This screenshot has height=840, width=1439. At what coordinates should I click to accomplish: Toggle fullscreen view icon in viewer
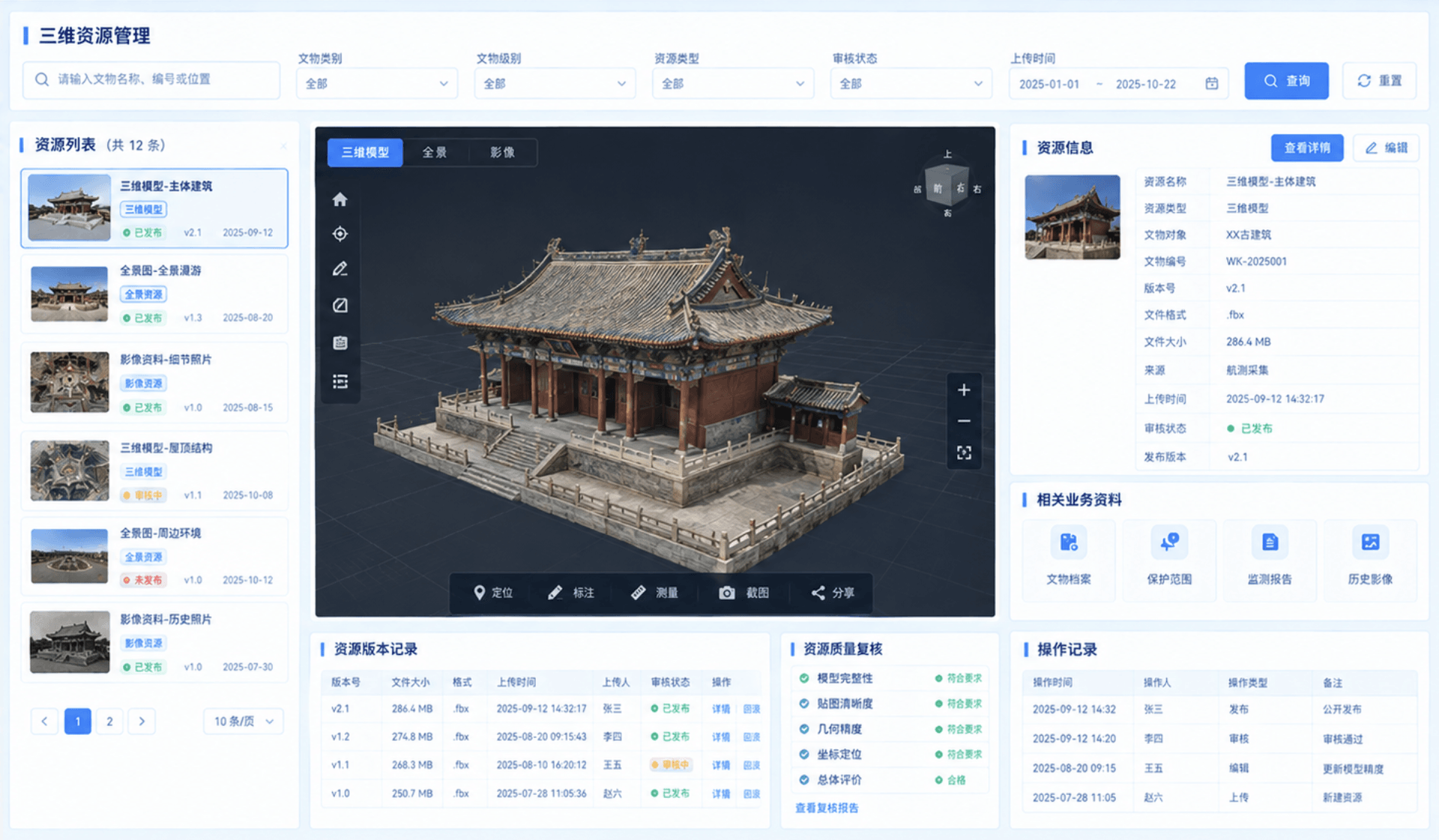pos(964,453)
